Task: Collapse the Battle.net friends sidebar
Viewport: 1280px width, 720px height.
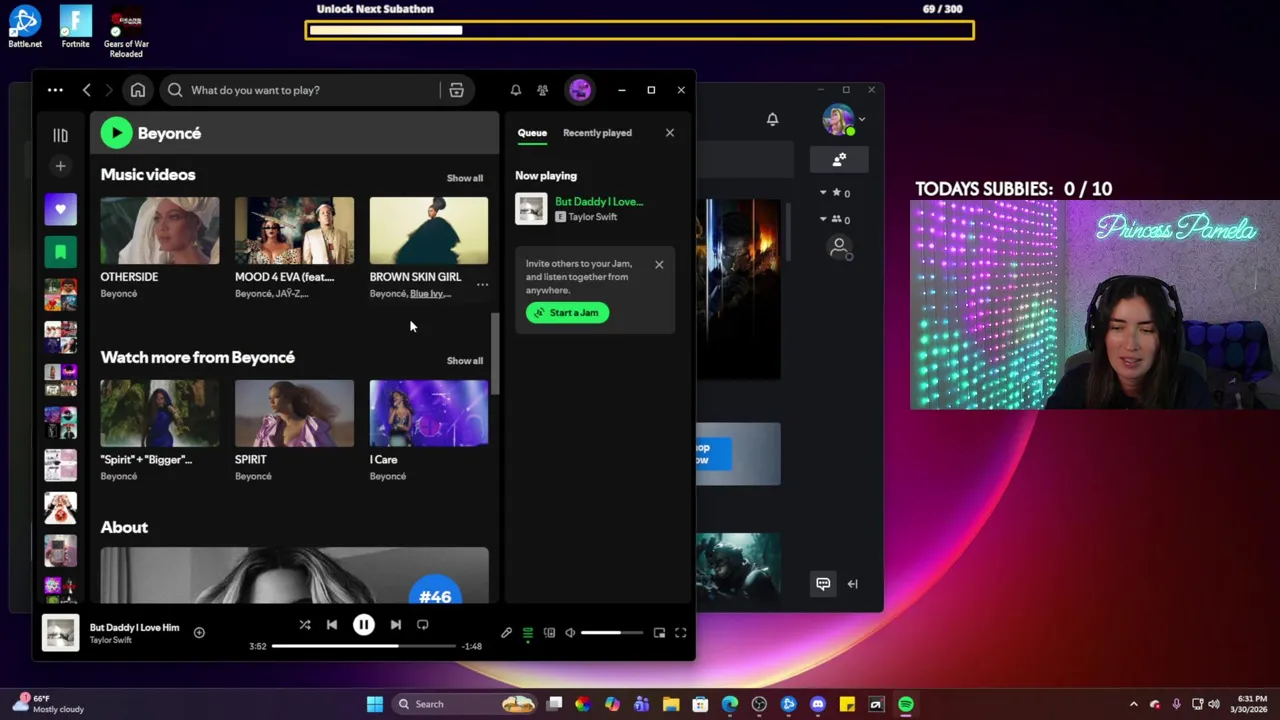Action: [x=853, y=584]
